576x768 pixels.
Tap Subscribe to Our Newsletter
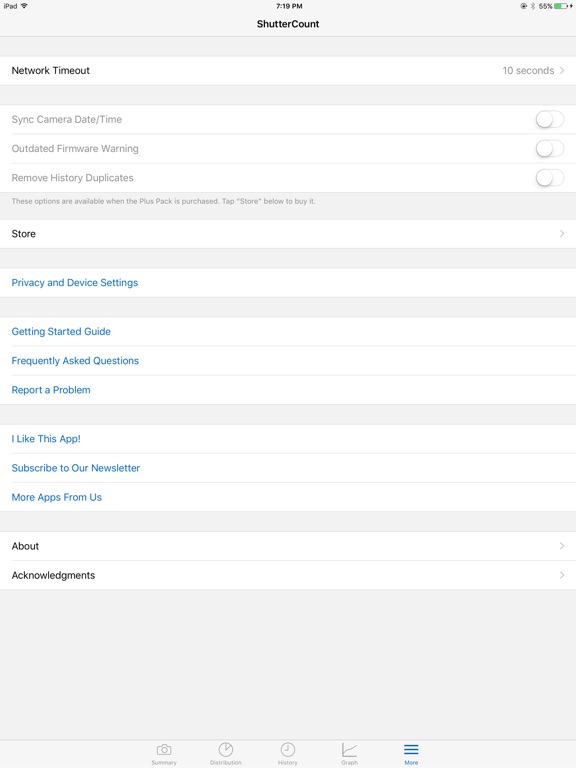[76, 468]
